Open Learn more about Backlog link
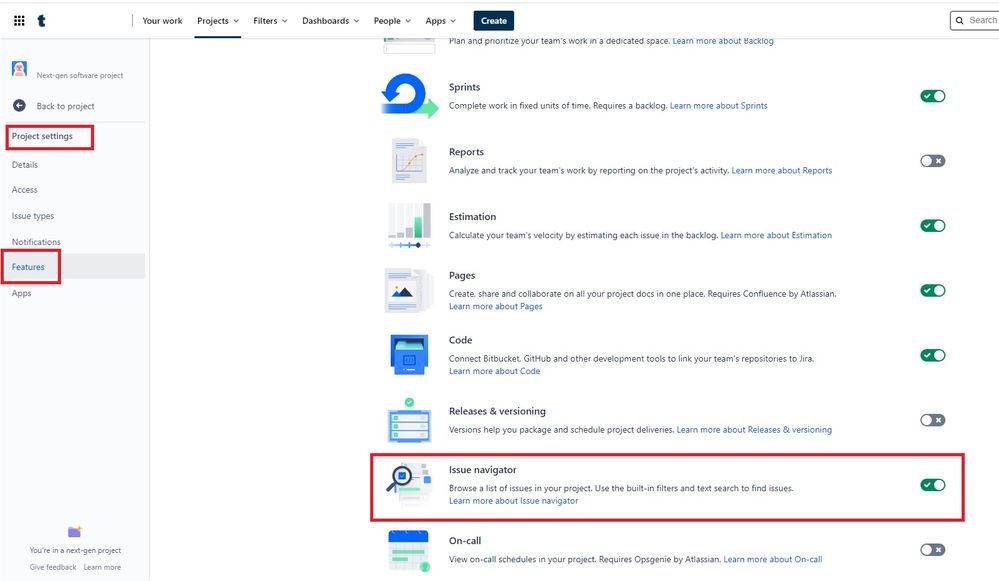 point(723,41)
